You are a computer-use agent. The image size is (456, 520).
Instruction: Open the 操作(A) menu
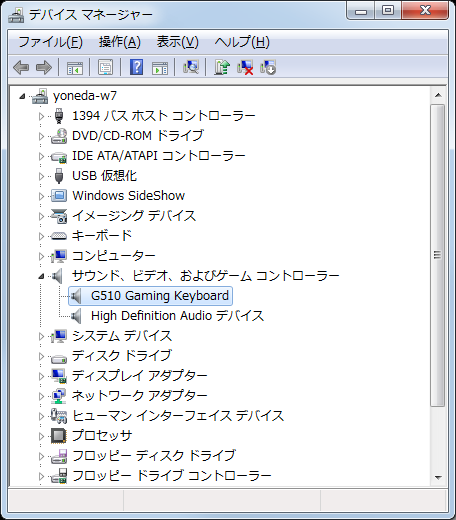(x=120, y=42)
